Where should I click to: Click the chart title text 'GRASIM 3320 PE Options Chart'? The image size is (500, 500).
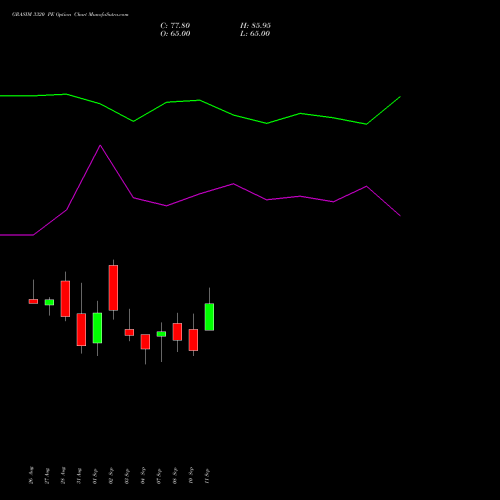tap(49, 15)
